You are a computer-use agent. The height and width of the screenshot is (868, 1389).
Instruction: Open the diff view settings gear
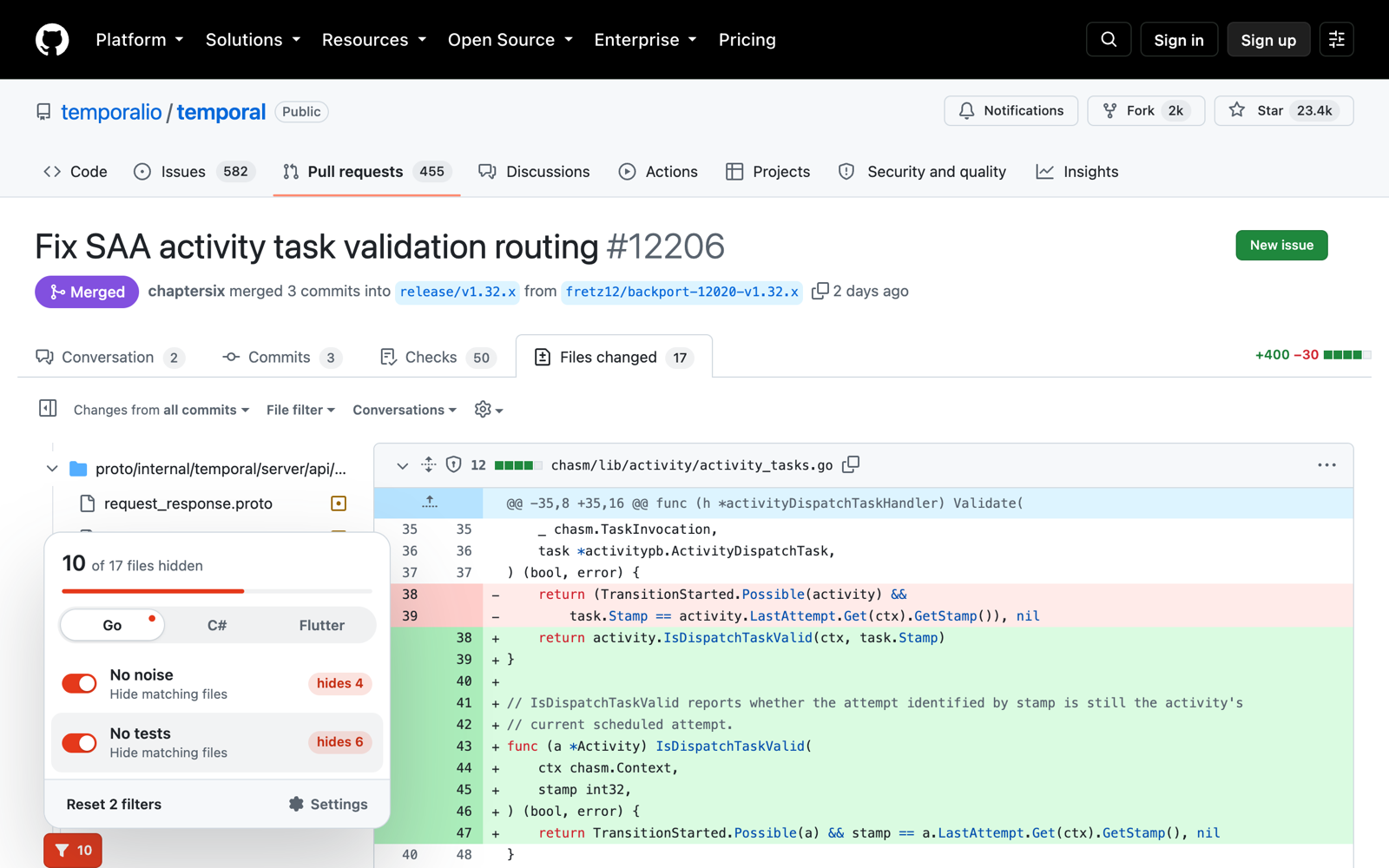489,410
